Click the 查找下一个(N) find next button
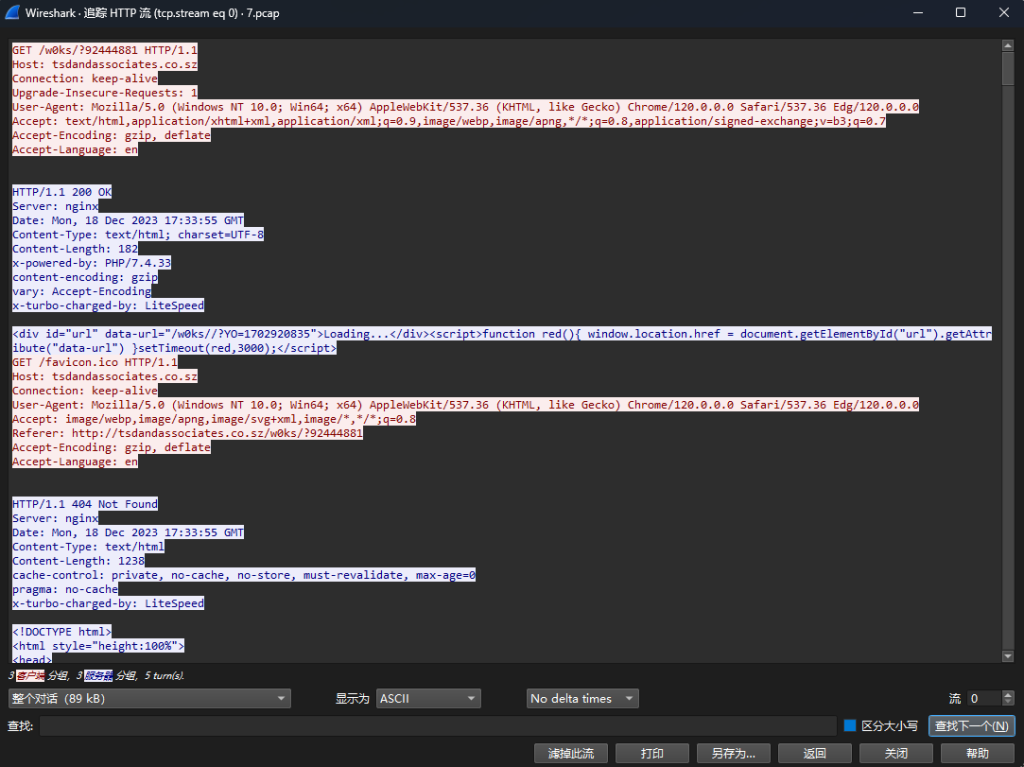The width and height of the screenshot is (1024, 767). pyautogui.click(x=972, y=726)
